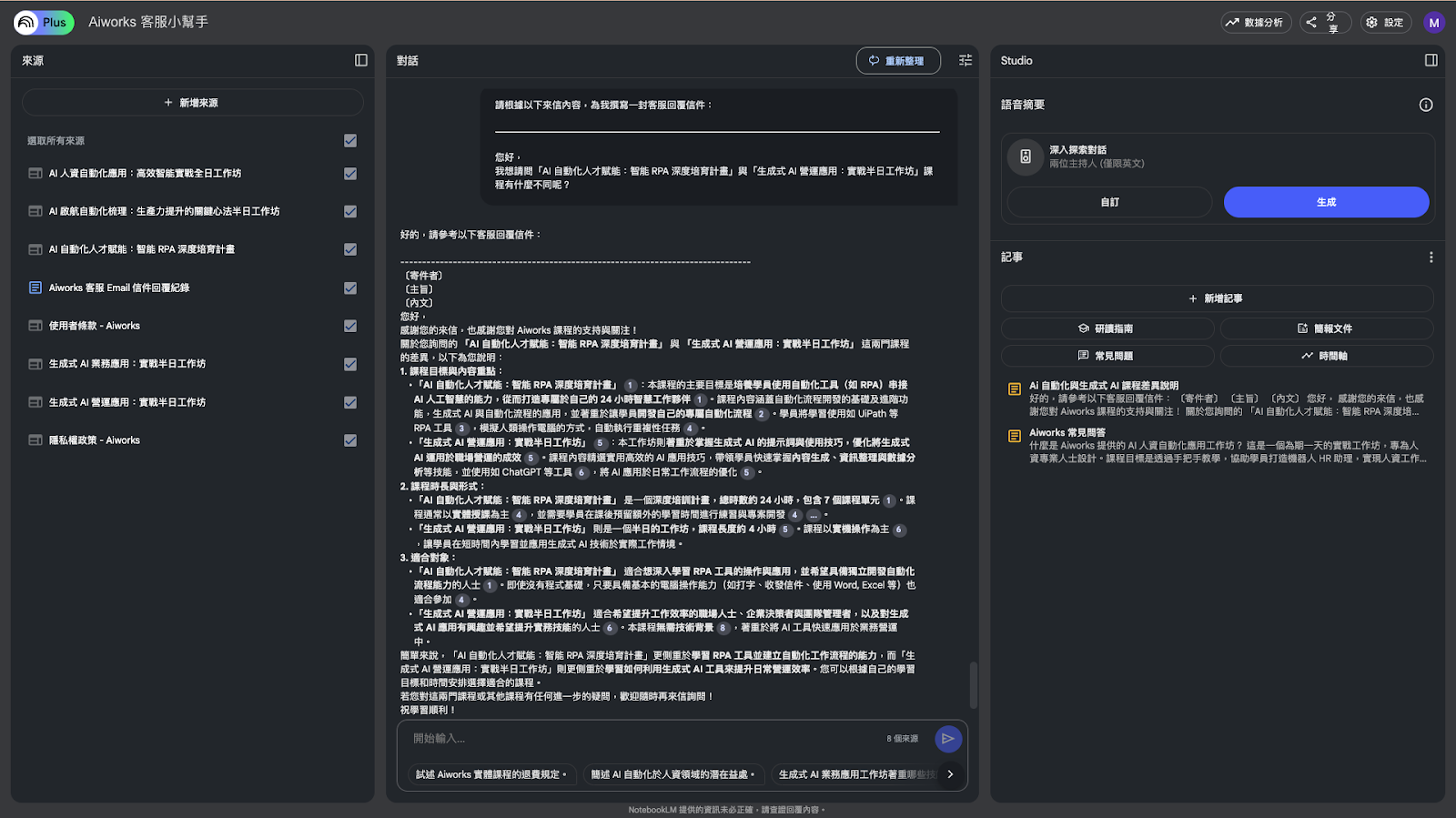The width and height of the screenshot is (1456, 818).
Task: Open 設定 settings
Action: [x=1385, y=23]
